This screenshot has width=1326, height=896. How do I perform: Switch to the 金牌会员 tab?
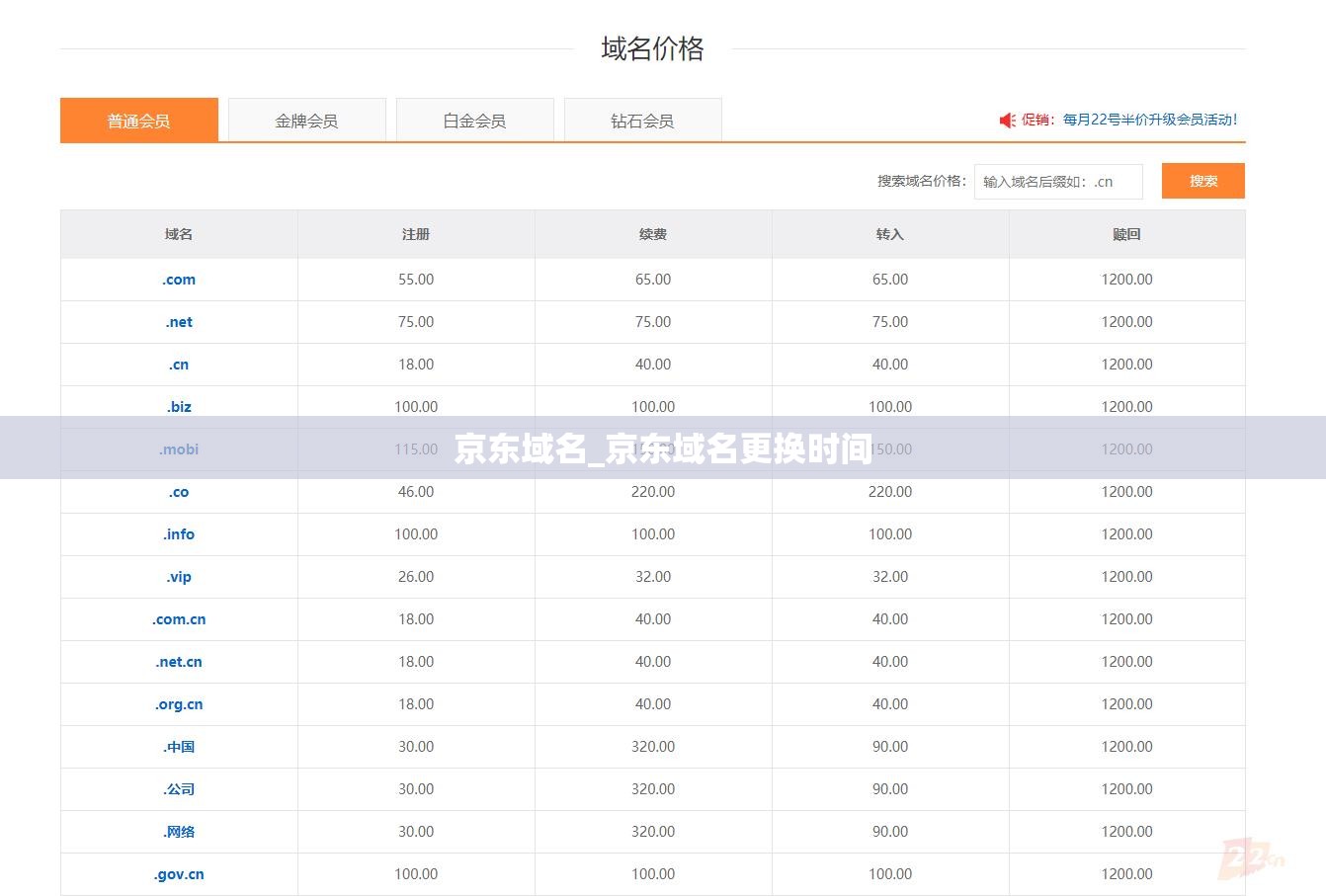307,121
